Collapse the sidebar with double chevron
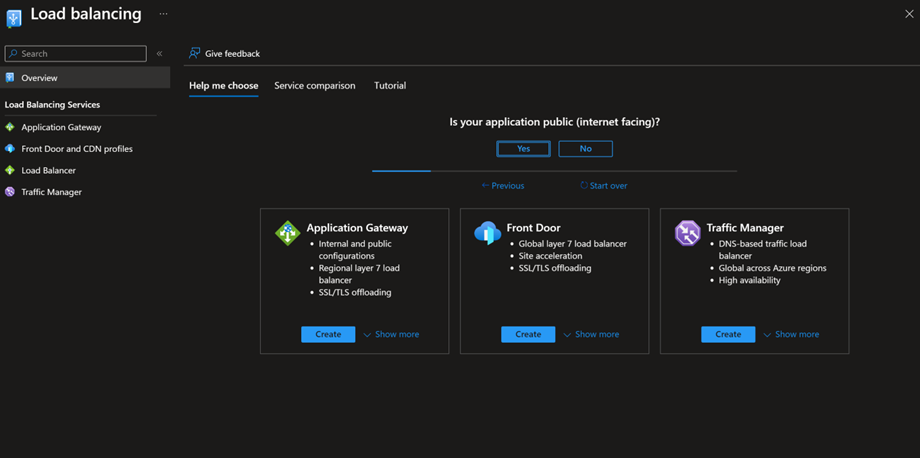Screen dimensions: 920x458 coord(159,53)
